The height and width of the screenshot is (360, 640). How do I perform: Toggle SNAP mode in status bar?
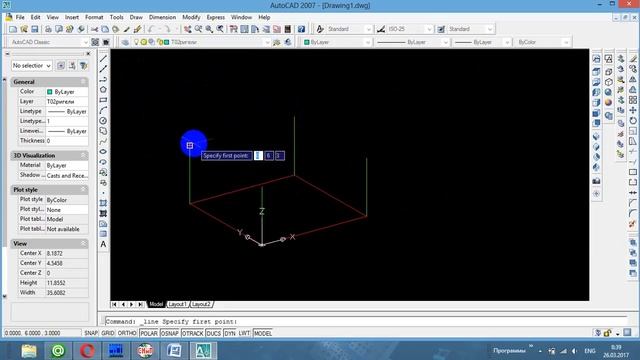click(91, 333)
